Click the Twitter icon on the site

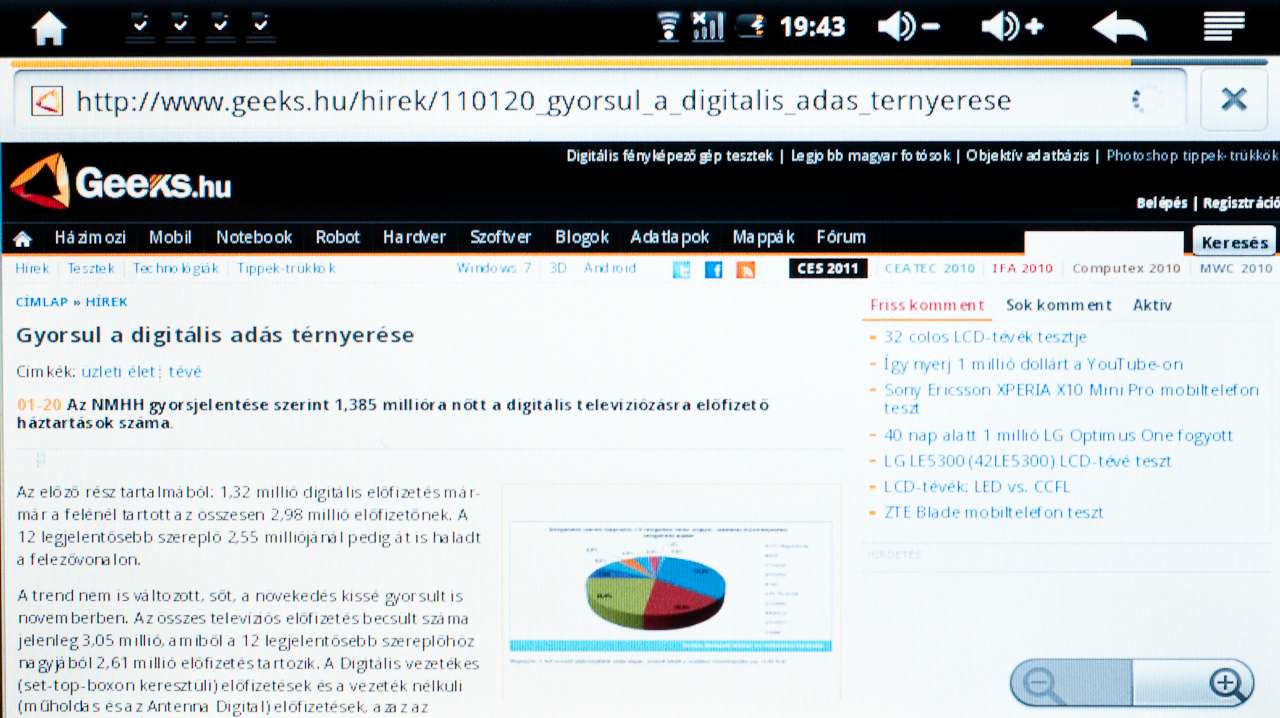681,269
